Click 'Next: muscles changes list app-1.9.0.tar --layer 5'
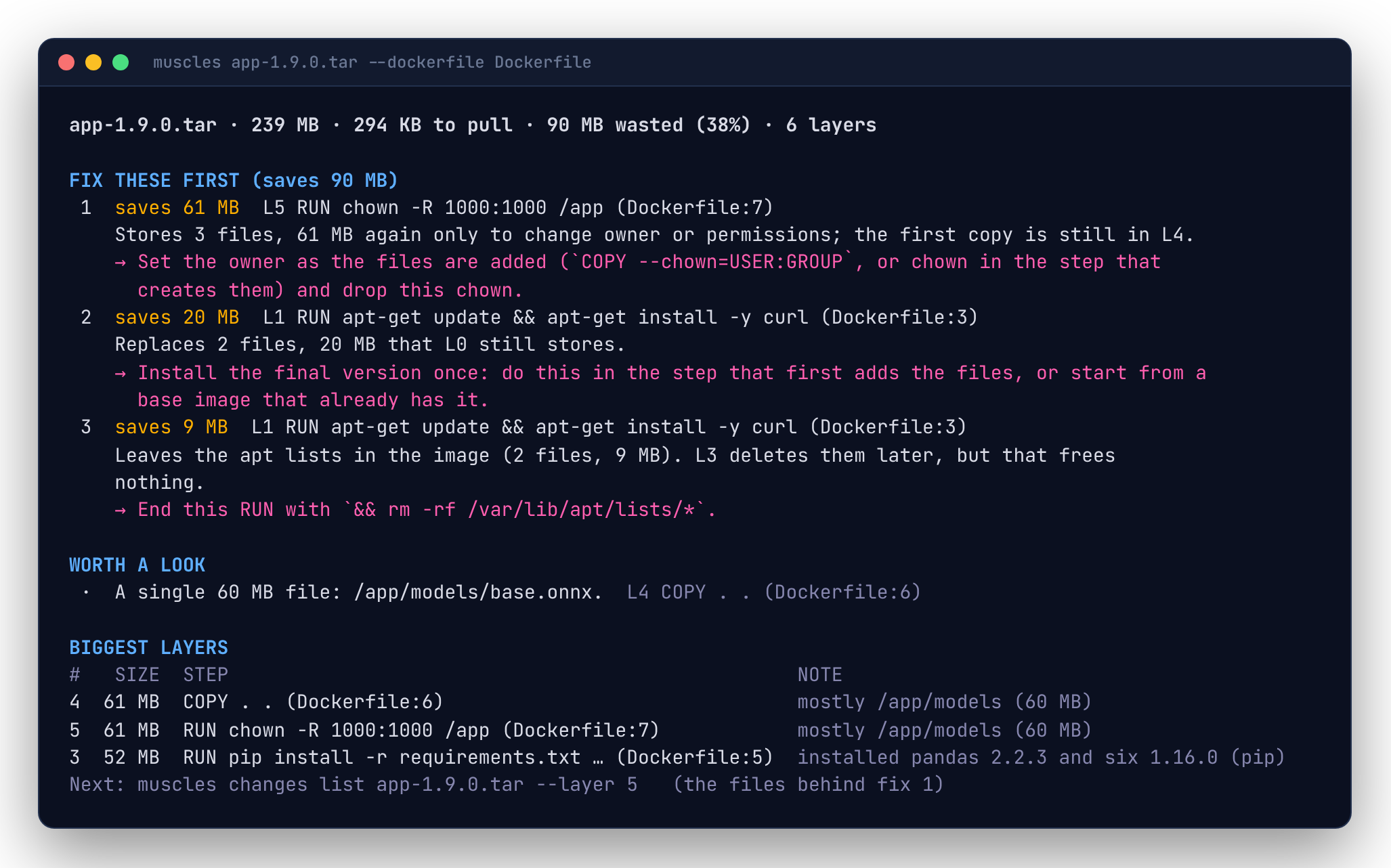 point(353,785)
